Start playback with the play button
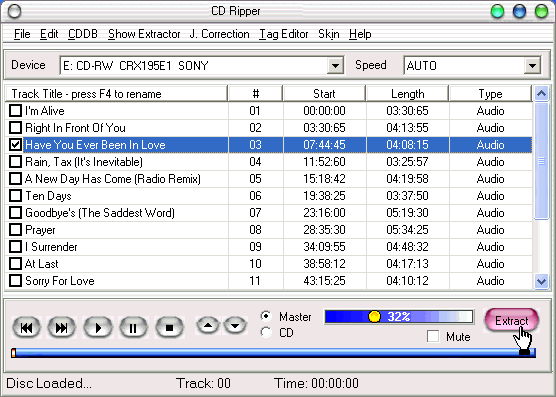Screen dimensions: 556x397 pos(98,327)
